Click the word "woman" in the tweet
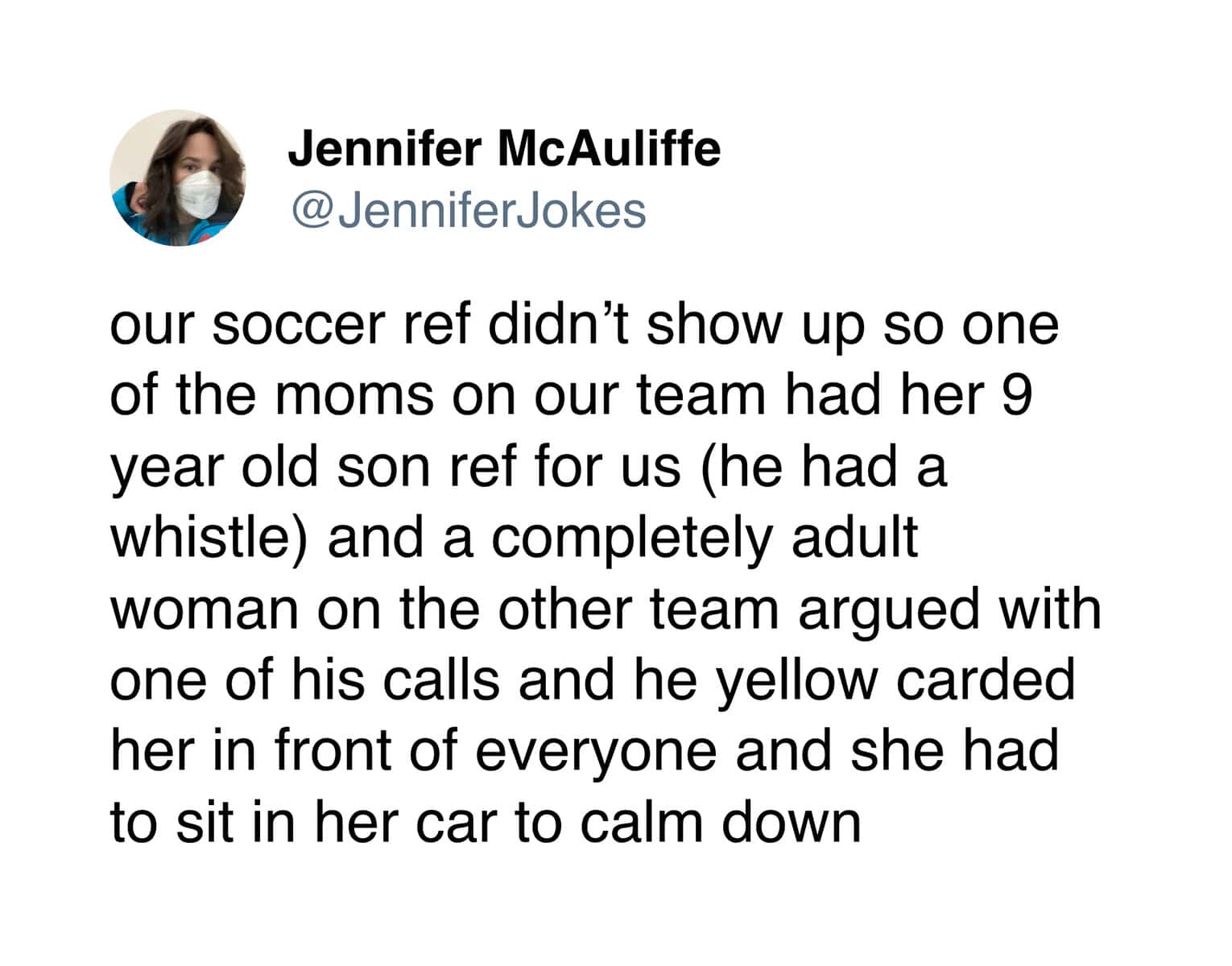The image size is (1232, 966). [205, 609]
